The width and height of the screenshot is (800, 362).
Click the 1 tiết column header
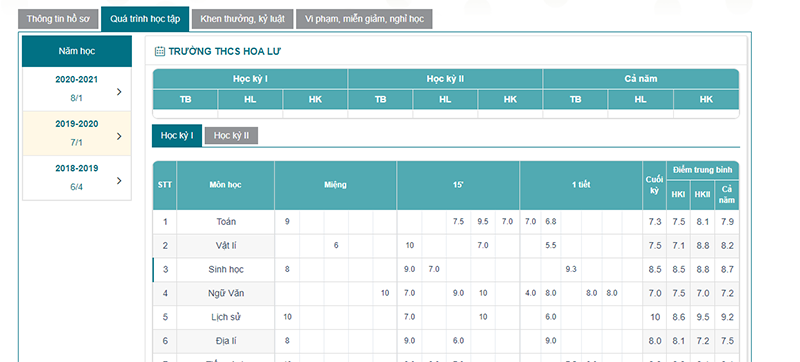581,185
